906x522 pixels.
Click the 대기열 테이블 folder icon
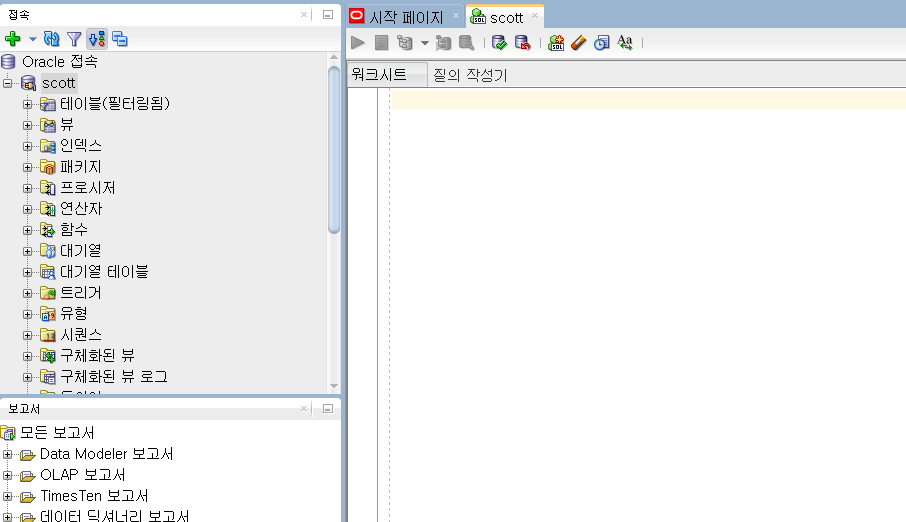[x=48, y=272]
